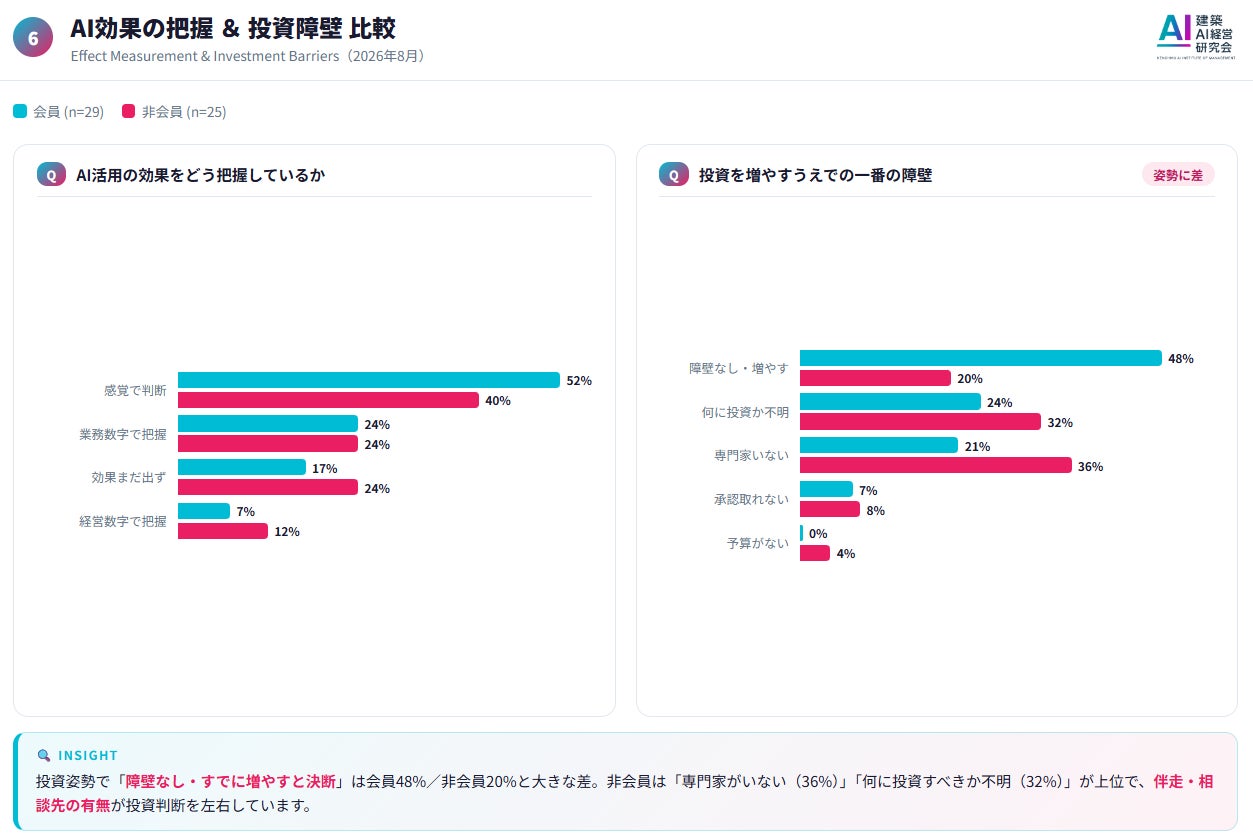Viewport: 1253px width, 840px height.
Task: Click the 予算がない axis label
Action: (758, 543)
